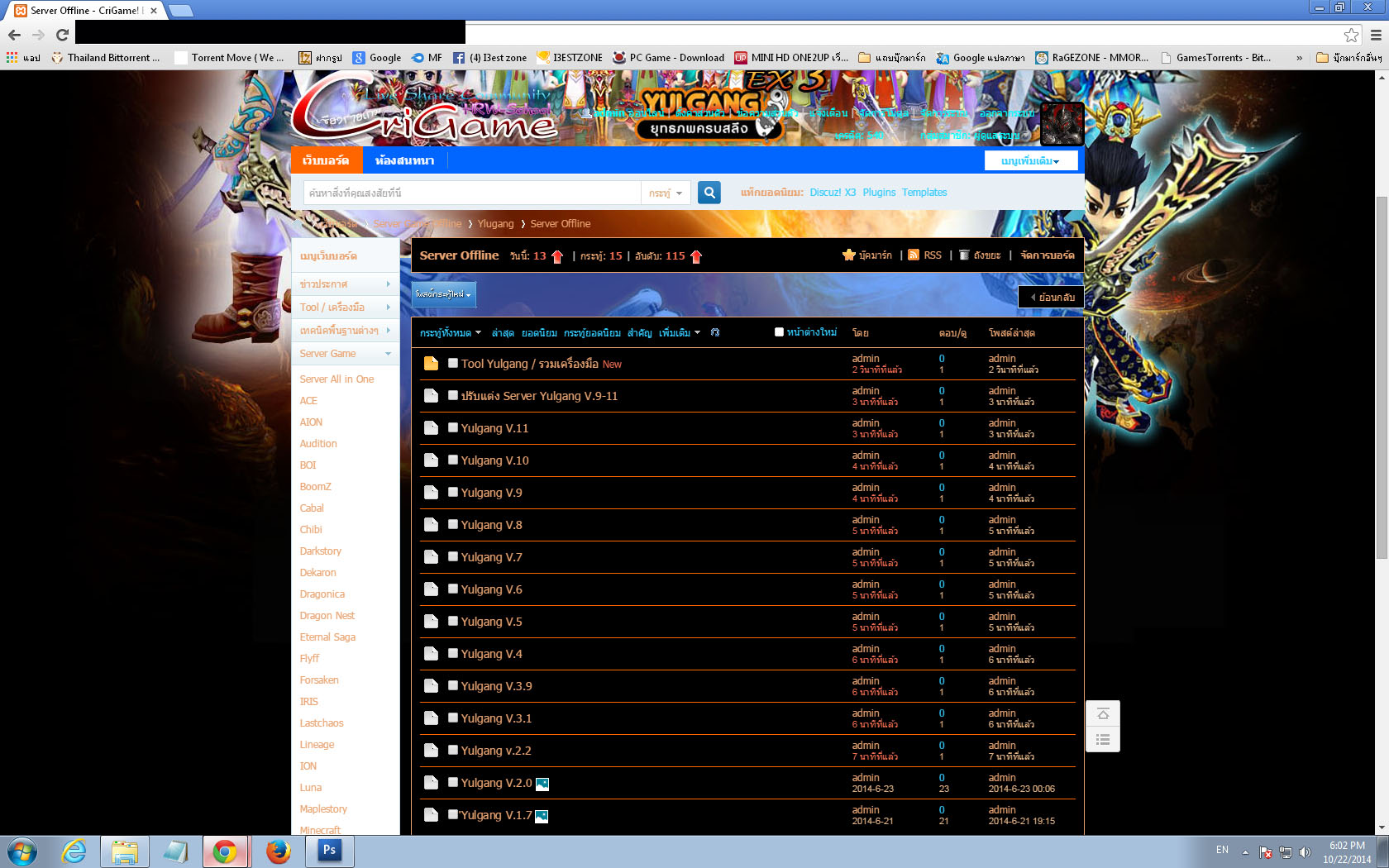Check the box for Yulgang V.10 thread
The image size is (1389, 868).
[453, 460]
